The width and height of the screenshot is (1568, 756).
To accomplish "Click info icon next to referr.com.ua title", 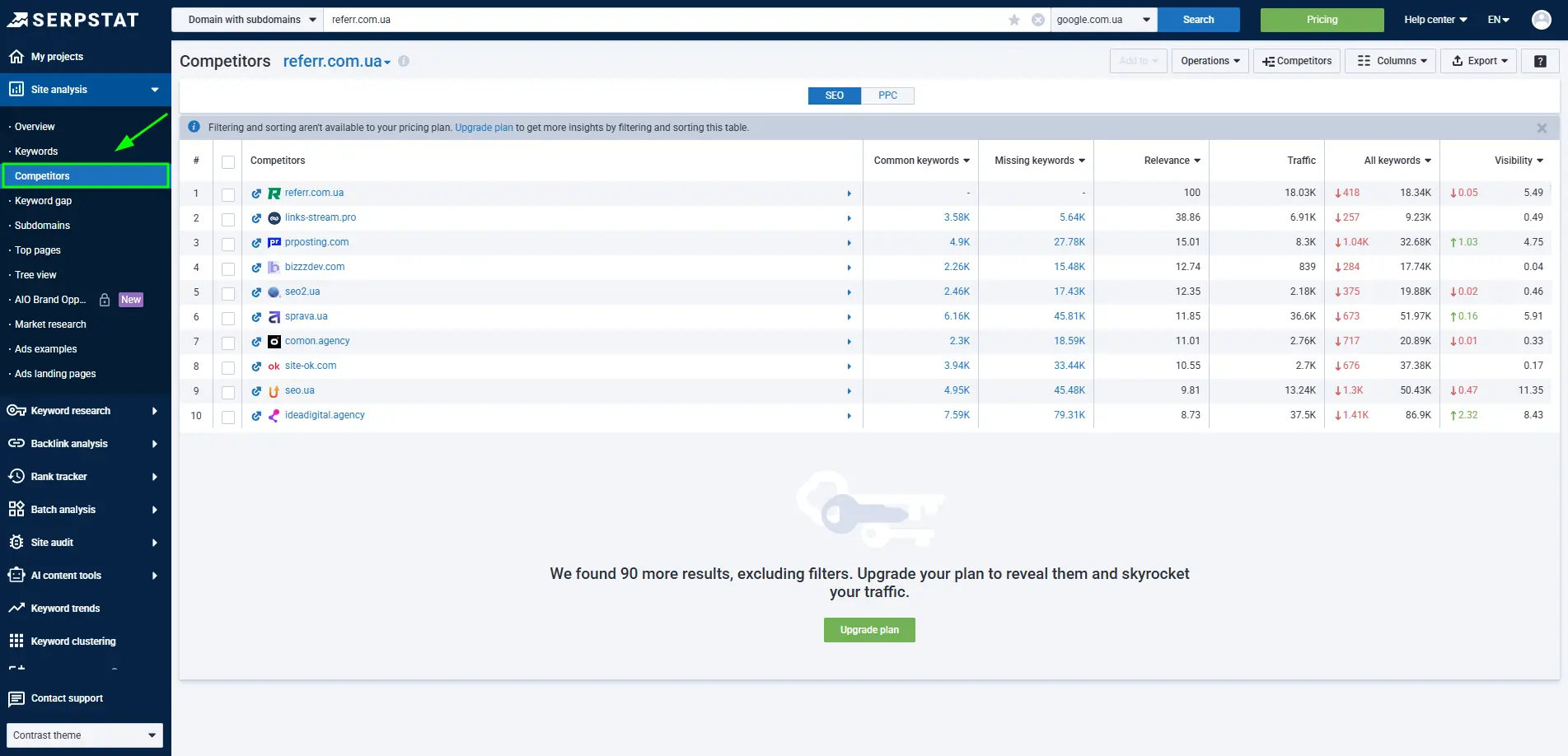I will [404, 61].
